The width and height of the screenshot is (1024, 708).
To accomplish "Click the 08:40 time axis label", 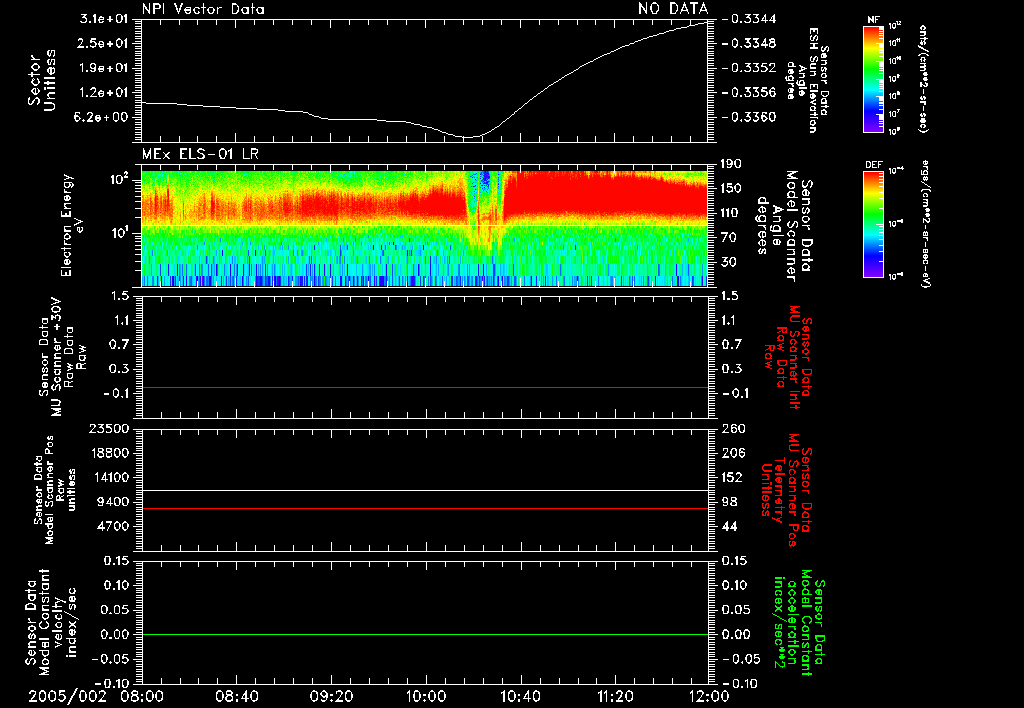I will tap(237, 696).
